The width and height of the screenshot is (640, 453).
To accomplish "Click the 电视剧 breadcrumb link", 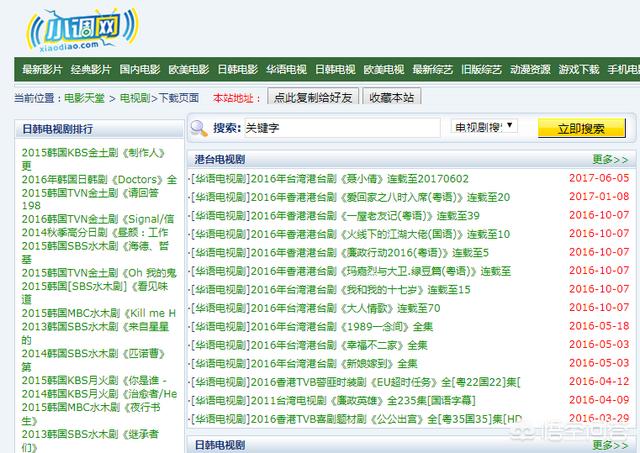I will [135, 98].
